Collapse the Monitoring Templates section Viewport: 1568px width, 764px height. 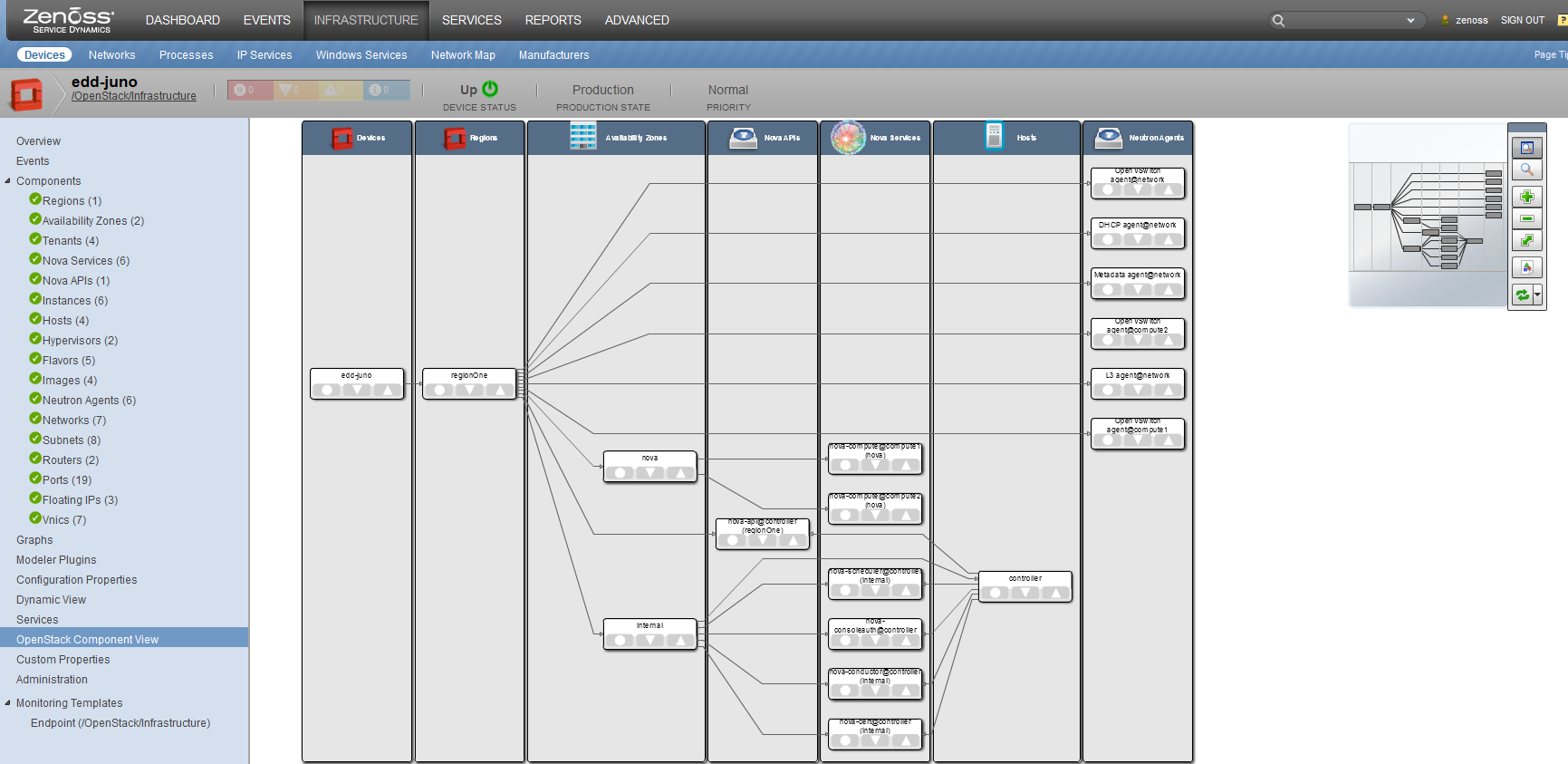coord(8,703)
